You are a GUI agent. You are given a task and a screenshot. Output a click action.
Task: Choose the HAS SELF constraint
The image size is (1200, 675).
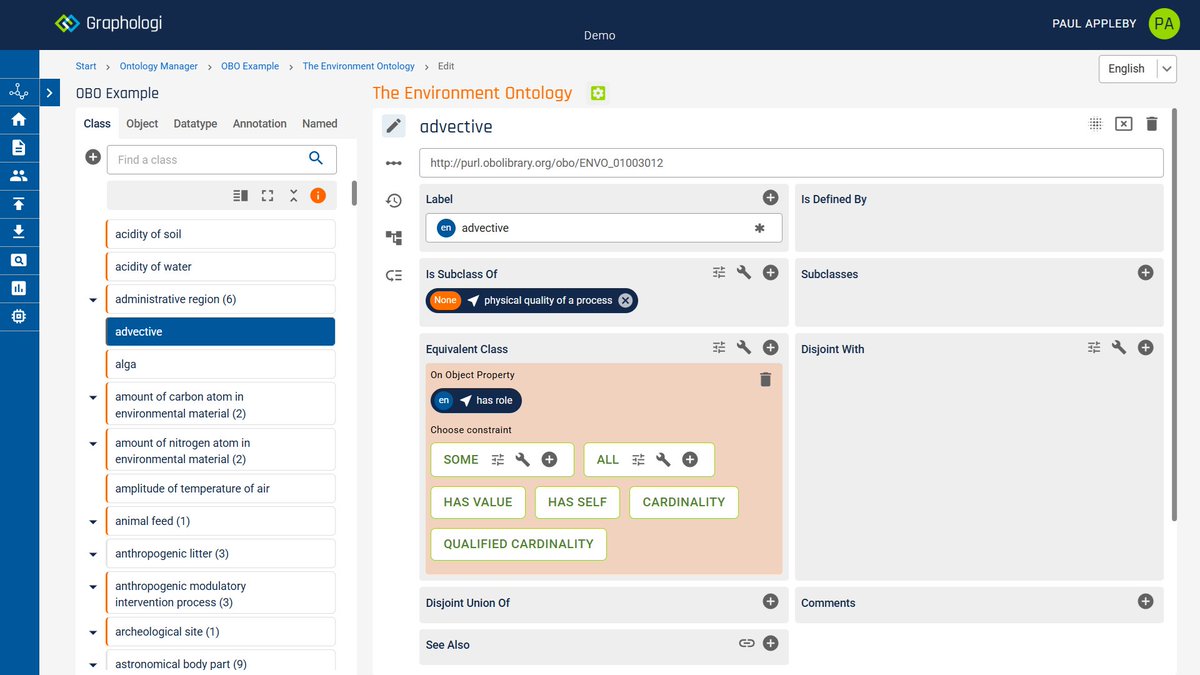tap(577, 502)
